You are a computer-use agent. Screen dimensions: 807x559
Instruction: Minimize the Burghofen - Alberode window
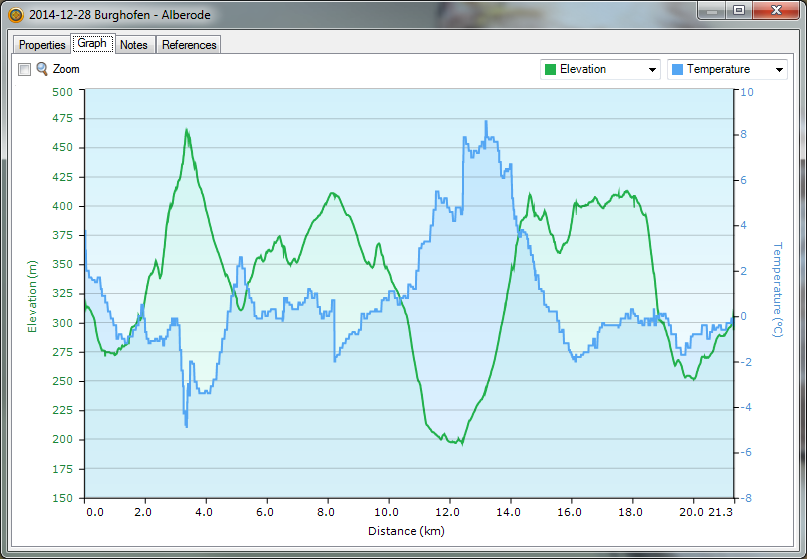tap(711, 10)
